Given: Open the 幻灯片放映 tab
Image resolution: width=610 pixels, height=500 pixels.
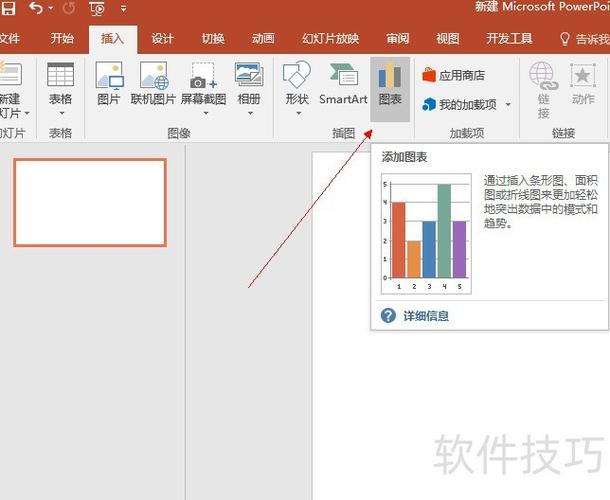Looking at the screenshot, I should tap(330, 39).
